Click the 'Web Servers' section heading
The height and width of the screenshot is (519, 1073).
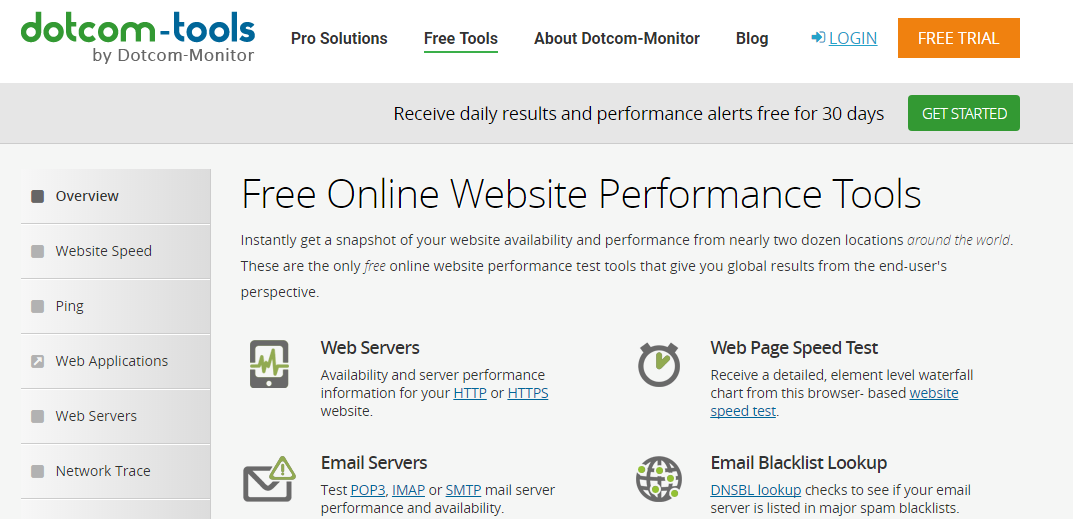click(370, 348)
